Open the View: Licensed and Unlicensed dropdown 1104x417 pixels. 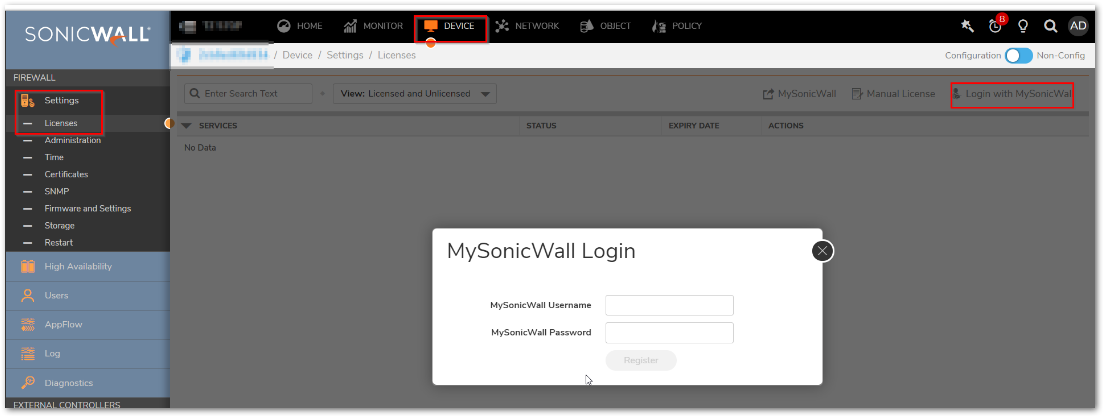[x=415, y=93]
